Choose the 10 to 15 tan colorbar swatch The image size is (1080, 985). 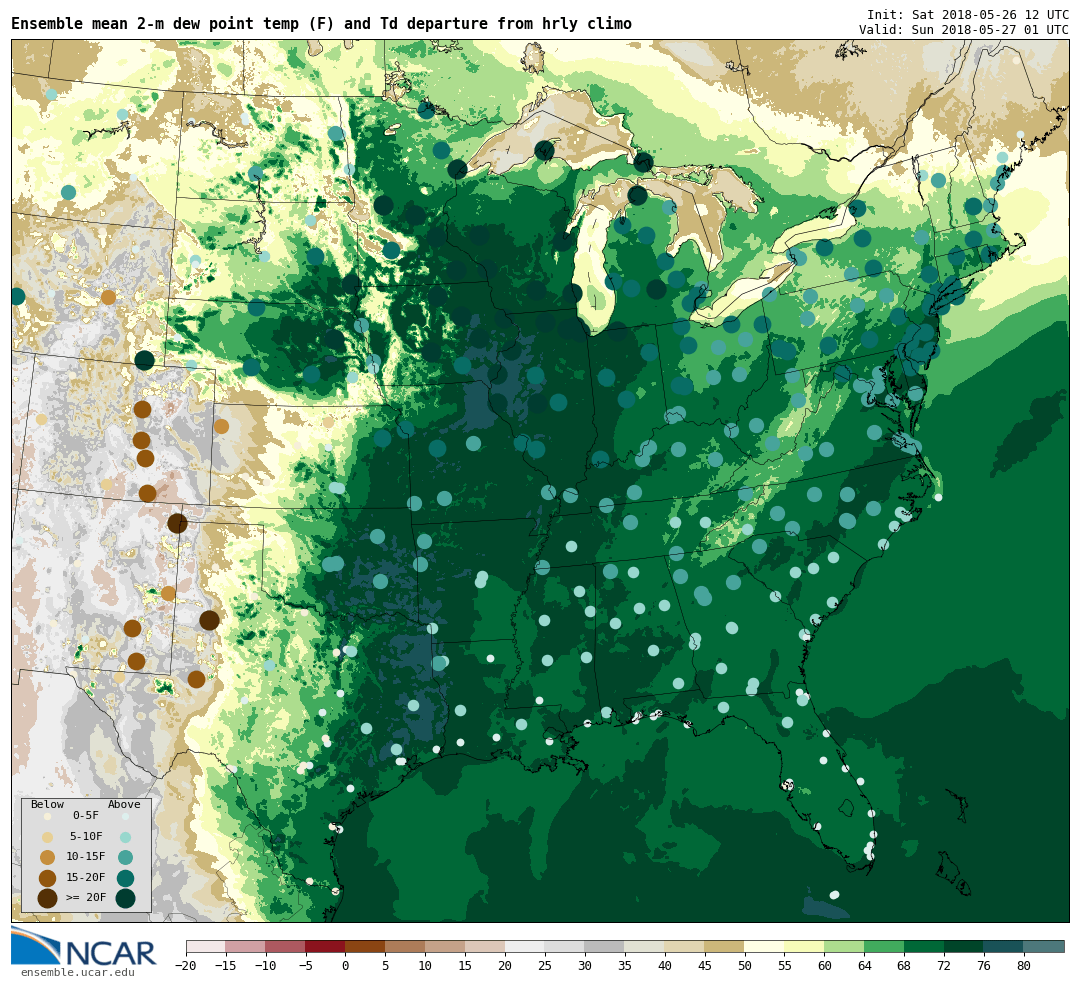(445, 946)
